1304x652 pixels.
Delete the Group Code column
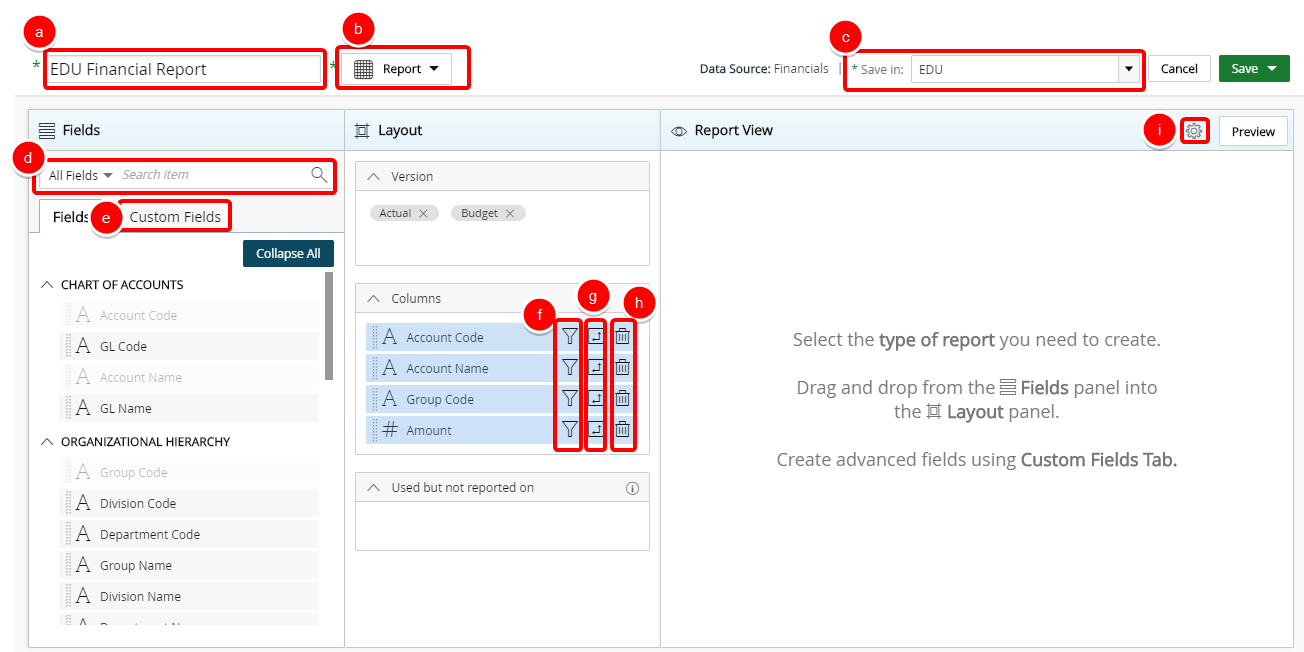click(622, 399)
